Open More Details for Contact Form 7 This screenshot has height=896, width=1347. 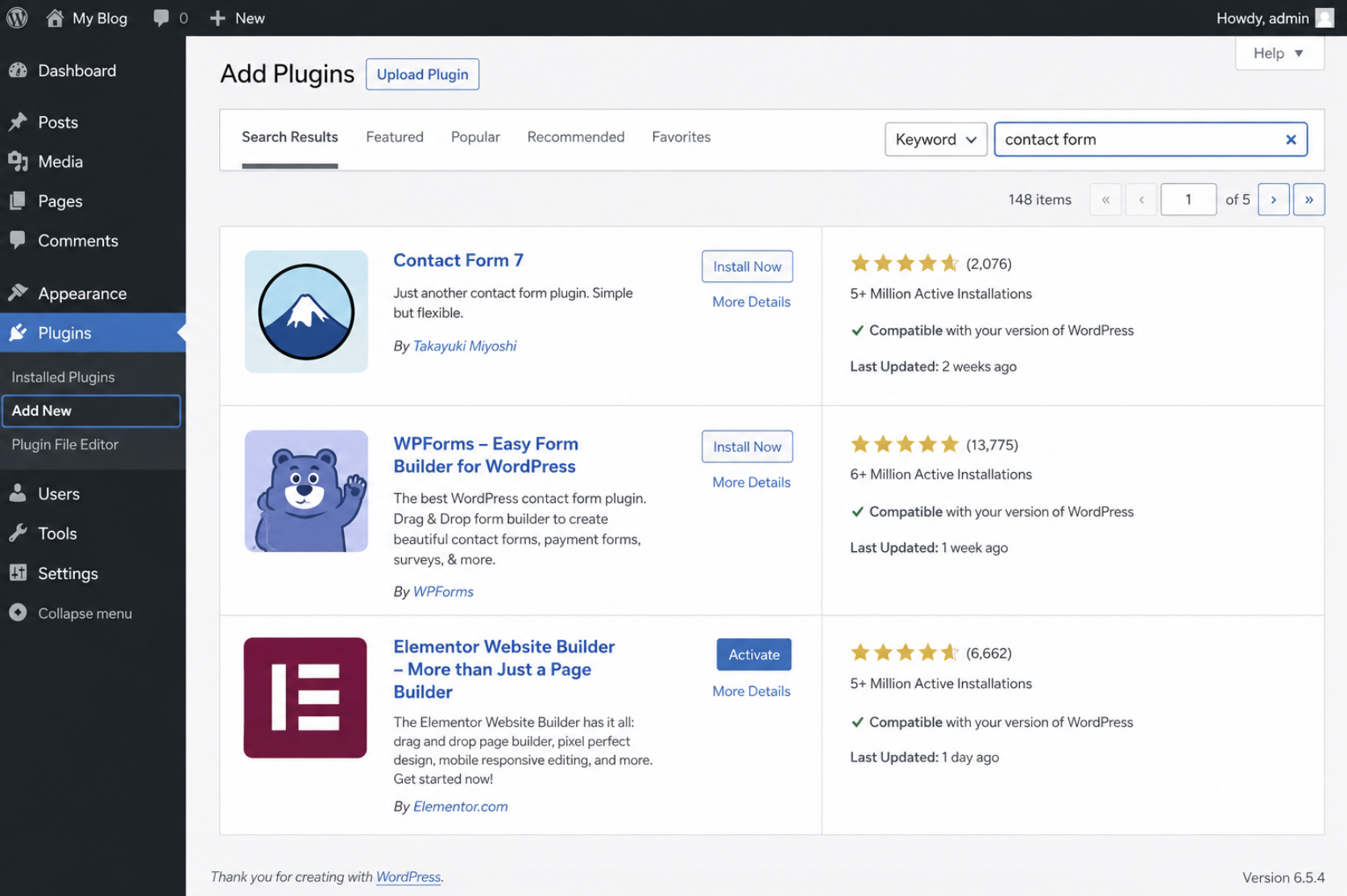[751, 302]
